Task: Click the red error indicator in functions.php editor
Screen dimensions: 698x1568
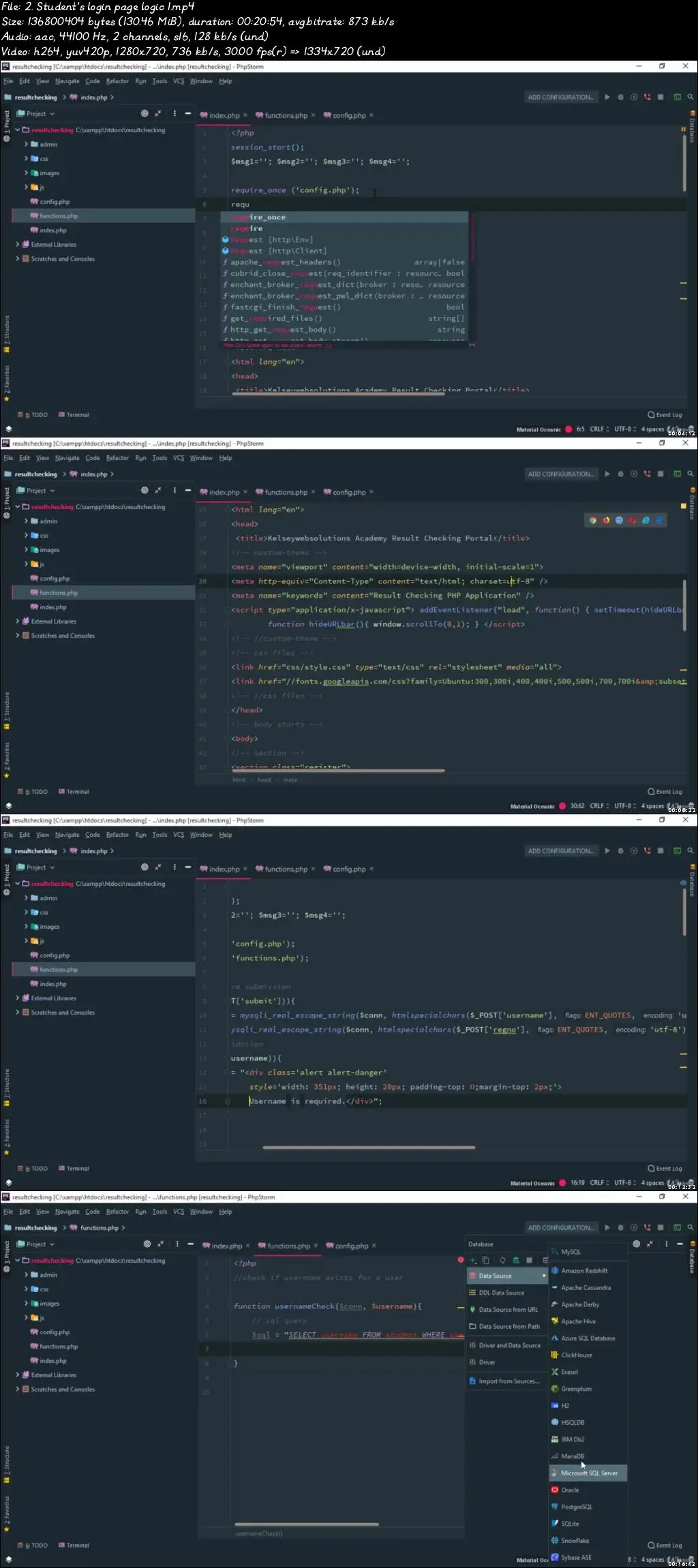Action: click(461, 1260)
